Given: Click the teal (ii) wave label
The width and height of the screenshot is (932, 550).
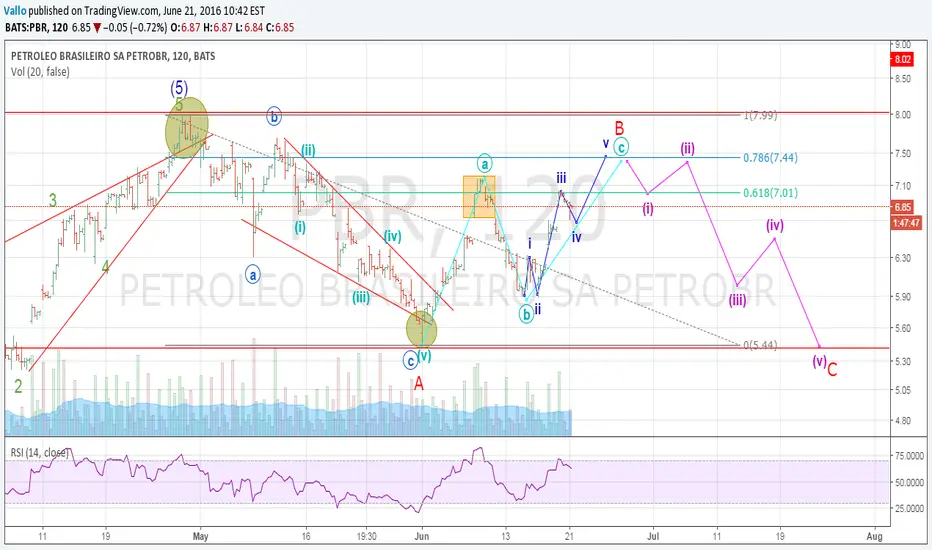Looking at the screenshot, I should click(x=308, y=149).
